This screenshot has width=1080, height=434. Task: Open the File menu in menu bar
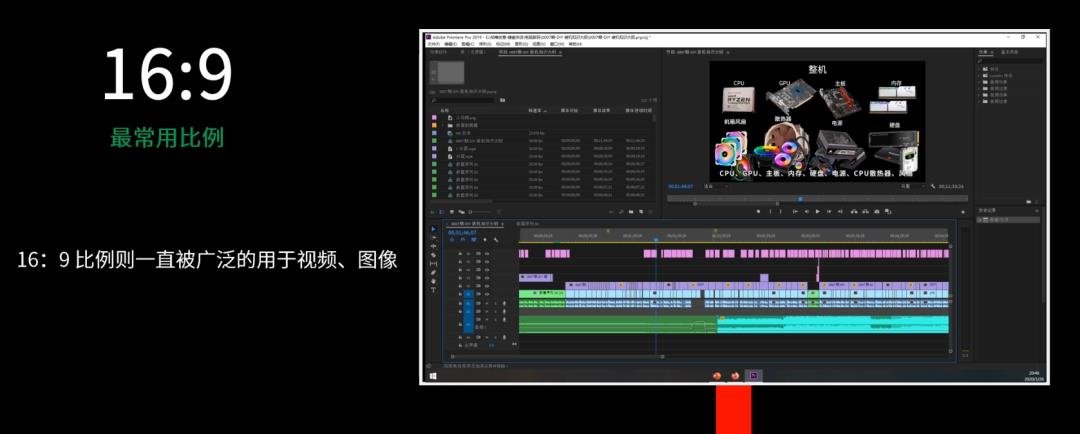coord(434,44)
